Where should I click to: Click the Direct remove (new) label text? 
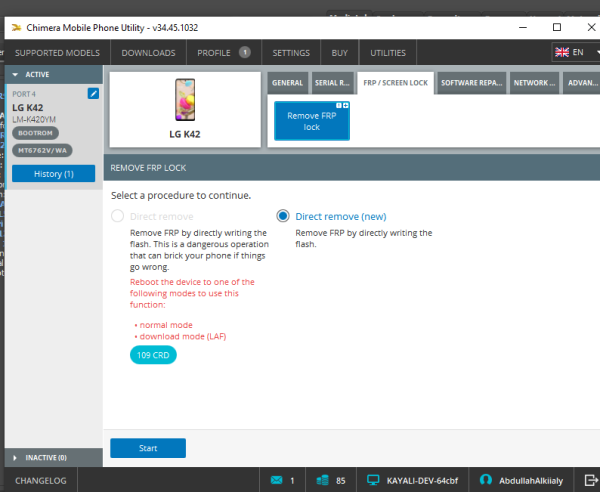click(341, 217)
